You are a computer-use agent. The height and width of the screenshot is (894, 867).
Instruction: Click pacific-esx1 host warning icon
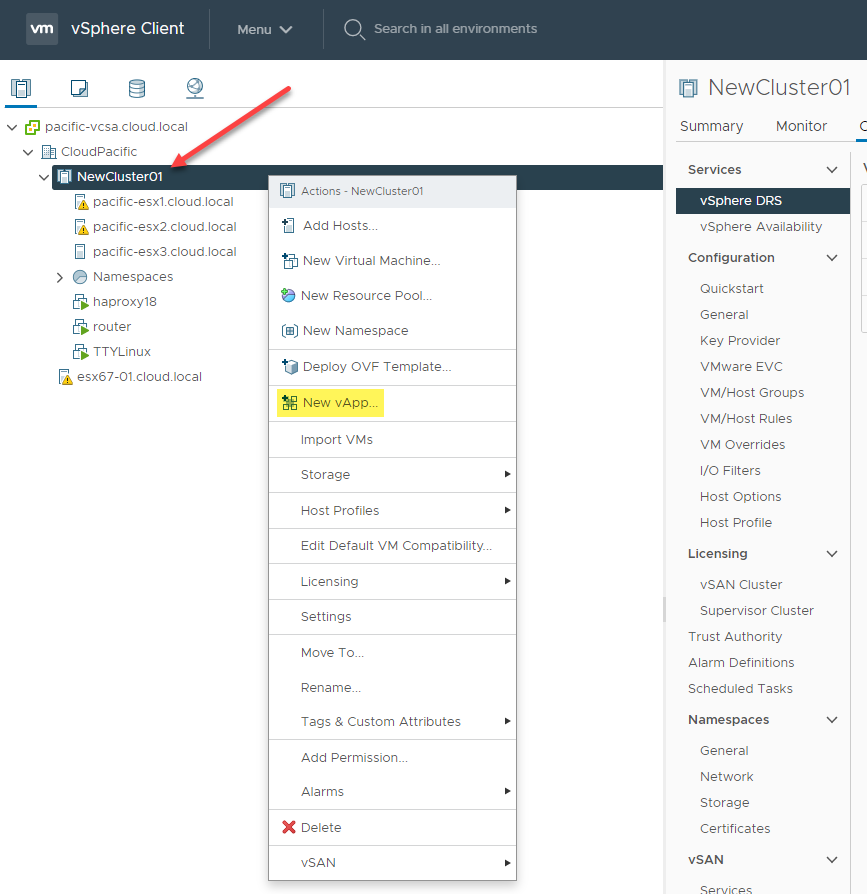(82, 202)
